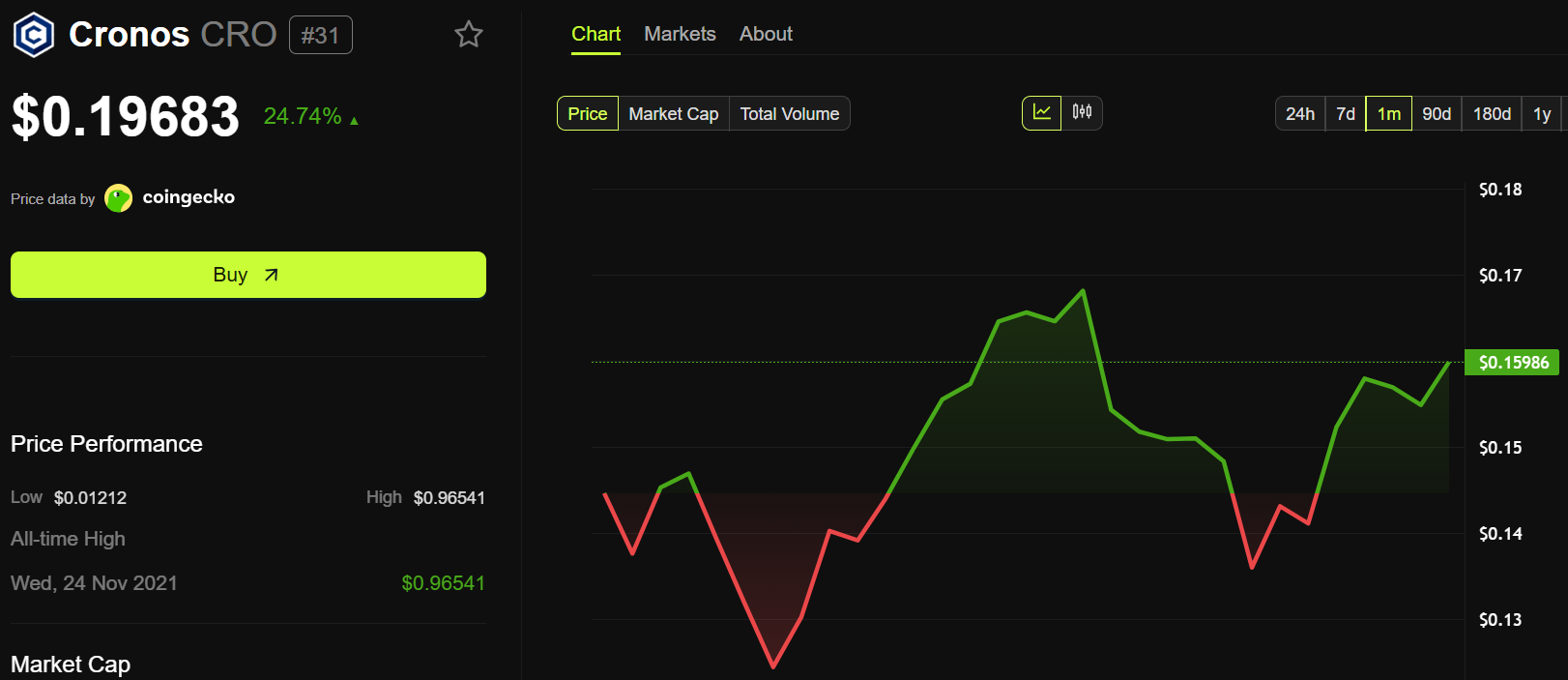The width and height of the screenshot is (1568, 680).
Task: Switch to the Markets tab
Action: click(680, 34)
